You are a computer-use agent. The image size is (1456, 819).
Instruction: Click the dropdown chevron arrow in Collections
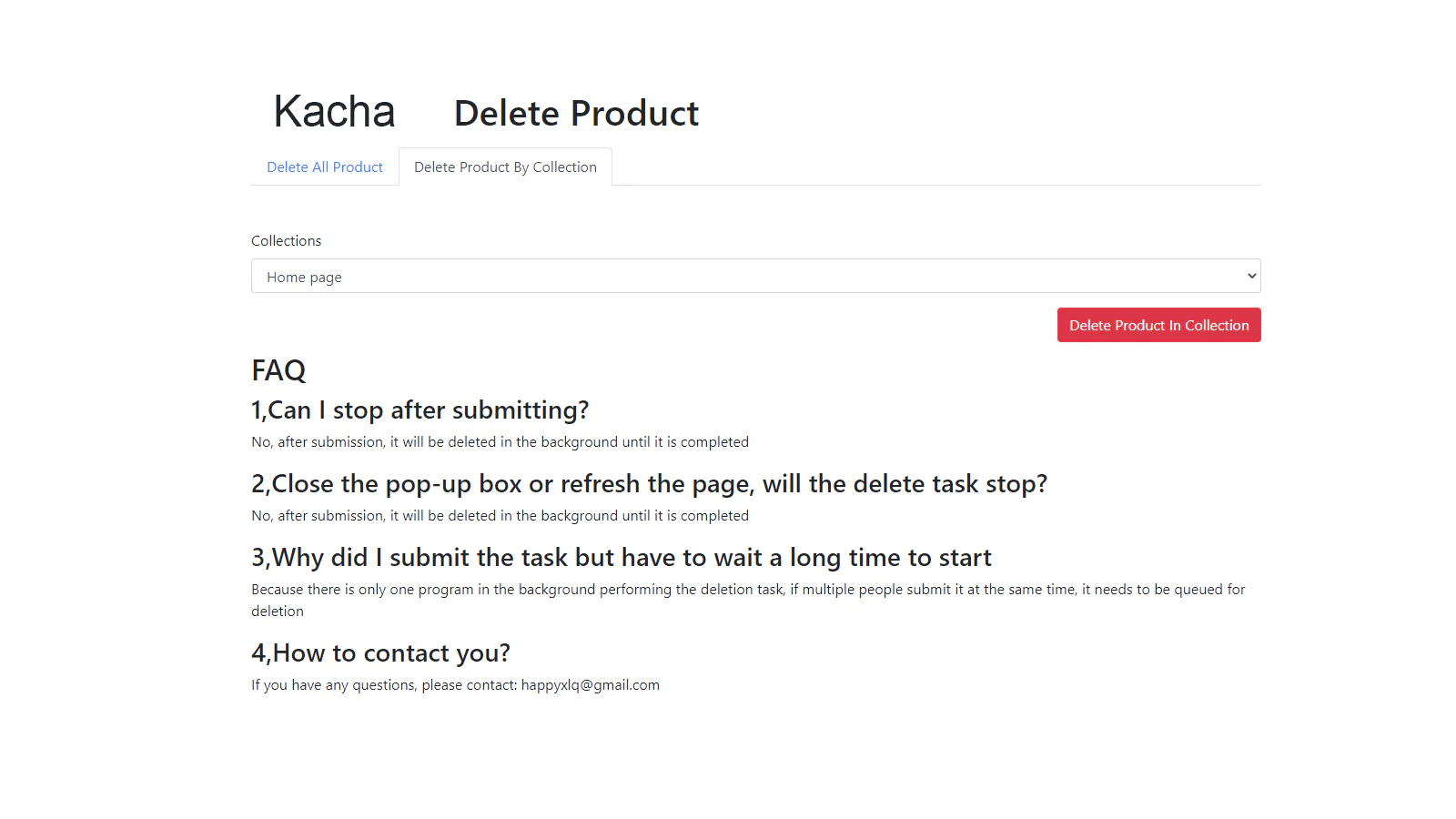(x=1251, y=276)
